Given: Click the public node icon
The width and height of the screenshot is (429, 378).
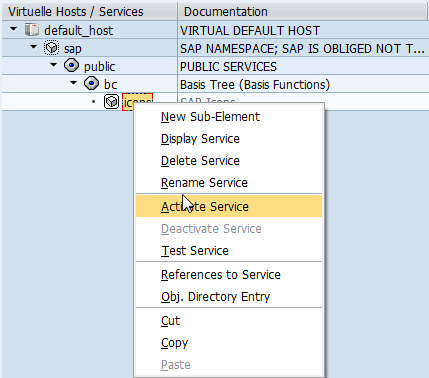Looking at the screenshot, I should (x=71, y=65).
